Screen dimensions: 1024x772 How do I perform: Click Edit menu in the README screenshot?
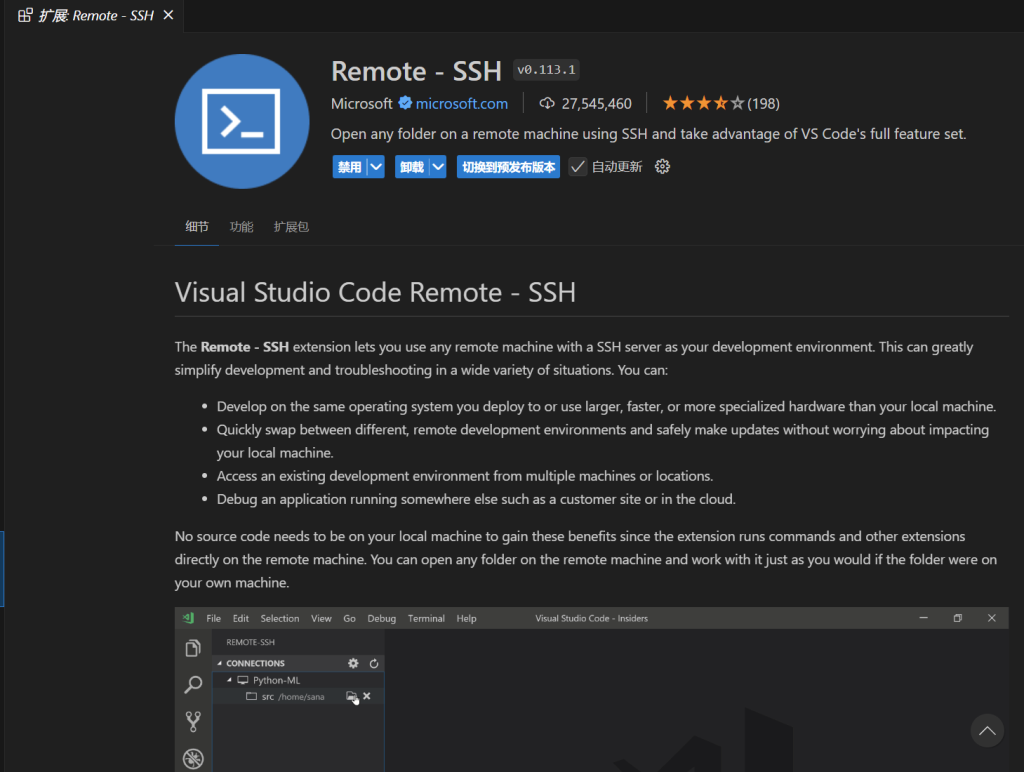240,619
